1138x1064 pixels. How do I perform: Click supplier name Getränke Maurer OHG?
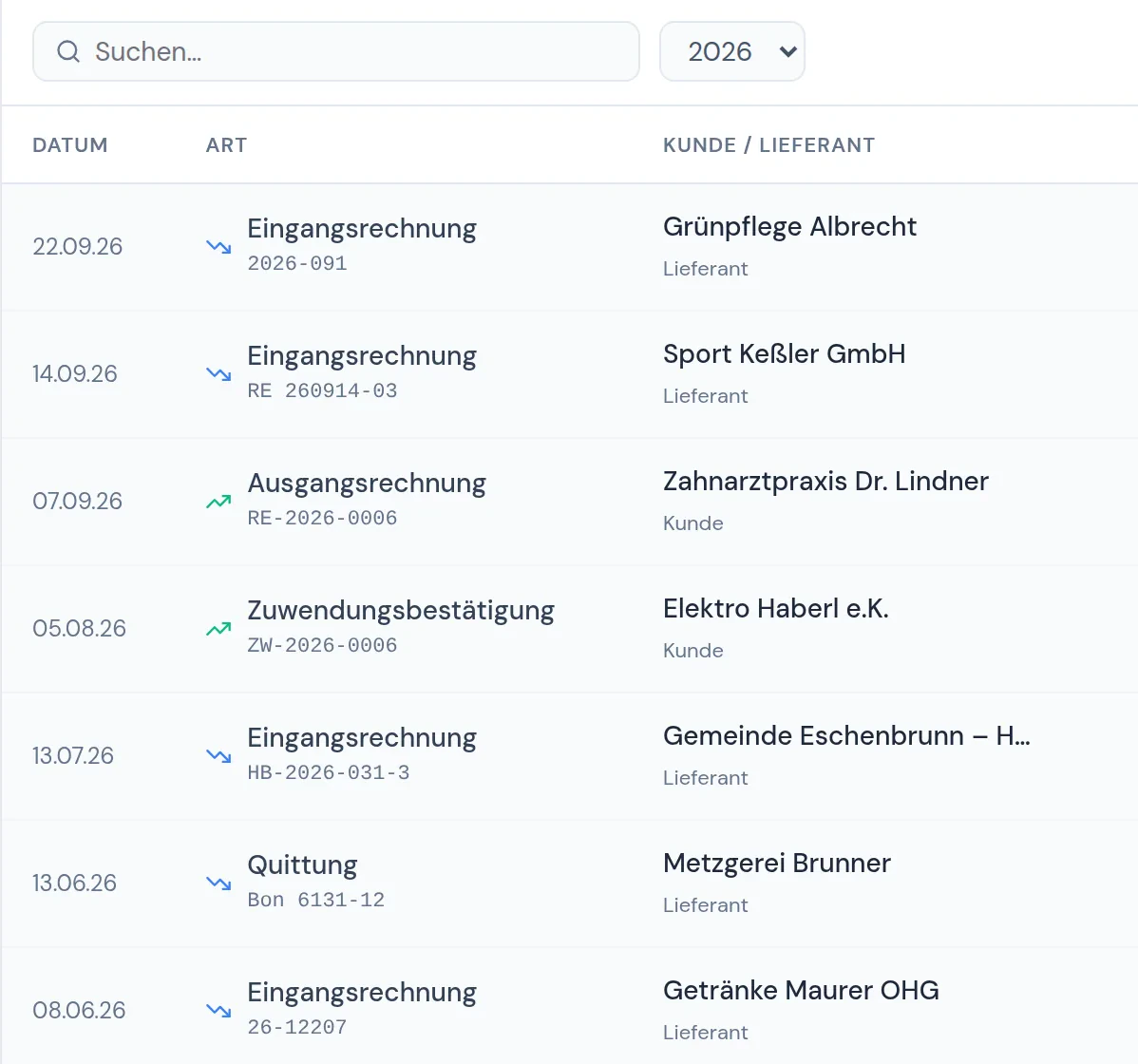click(801, 991)
